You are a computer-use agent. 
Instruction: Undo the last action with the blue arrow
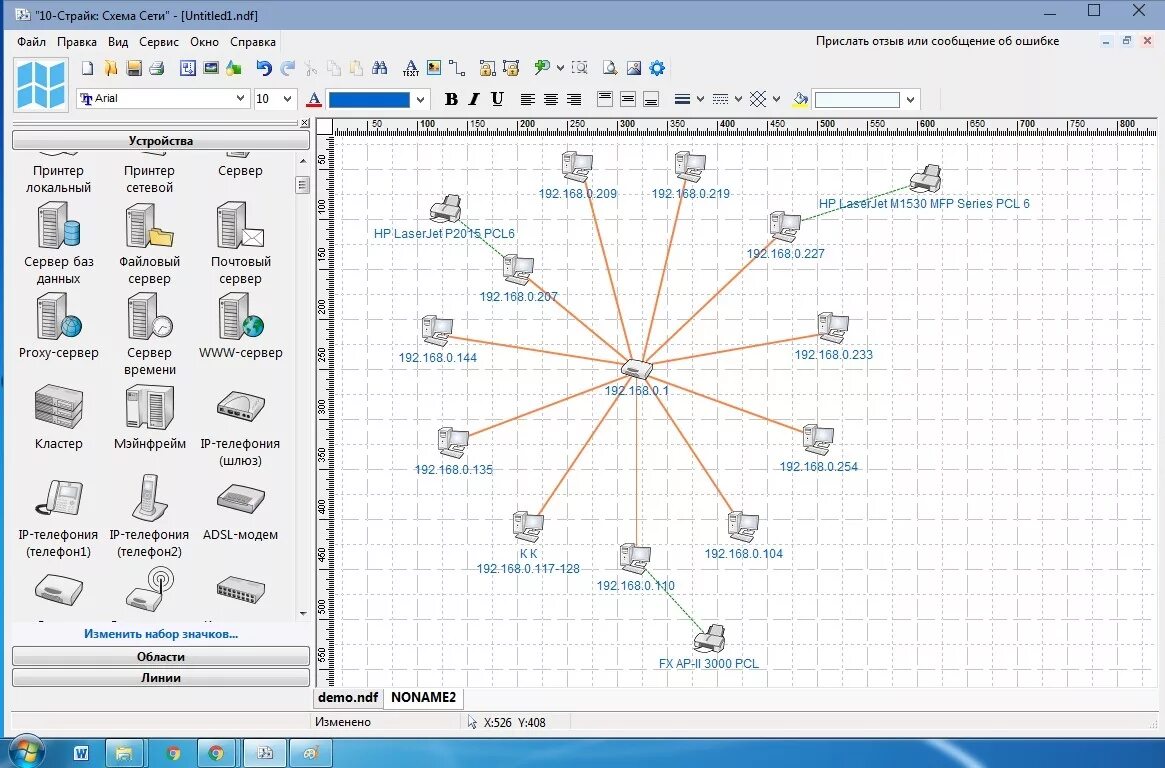click(264, 68)
